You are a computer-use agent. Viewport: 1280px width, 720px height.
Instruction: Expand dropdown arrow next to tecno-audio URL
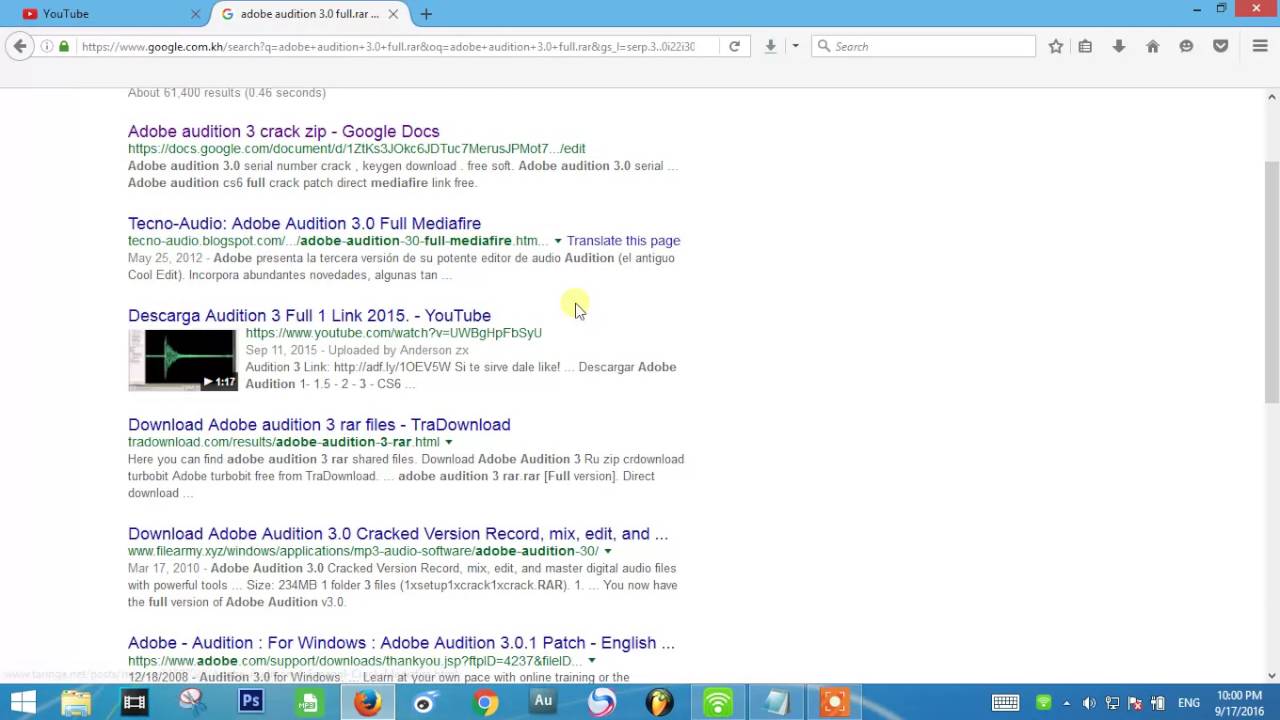558,241
